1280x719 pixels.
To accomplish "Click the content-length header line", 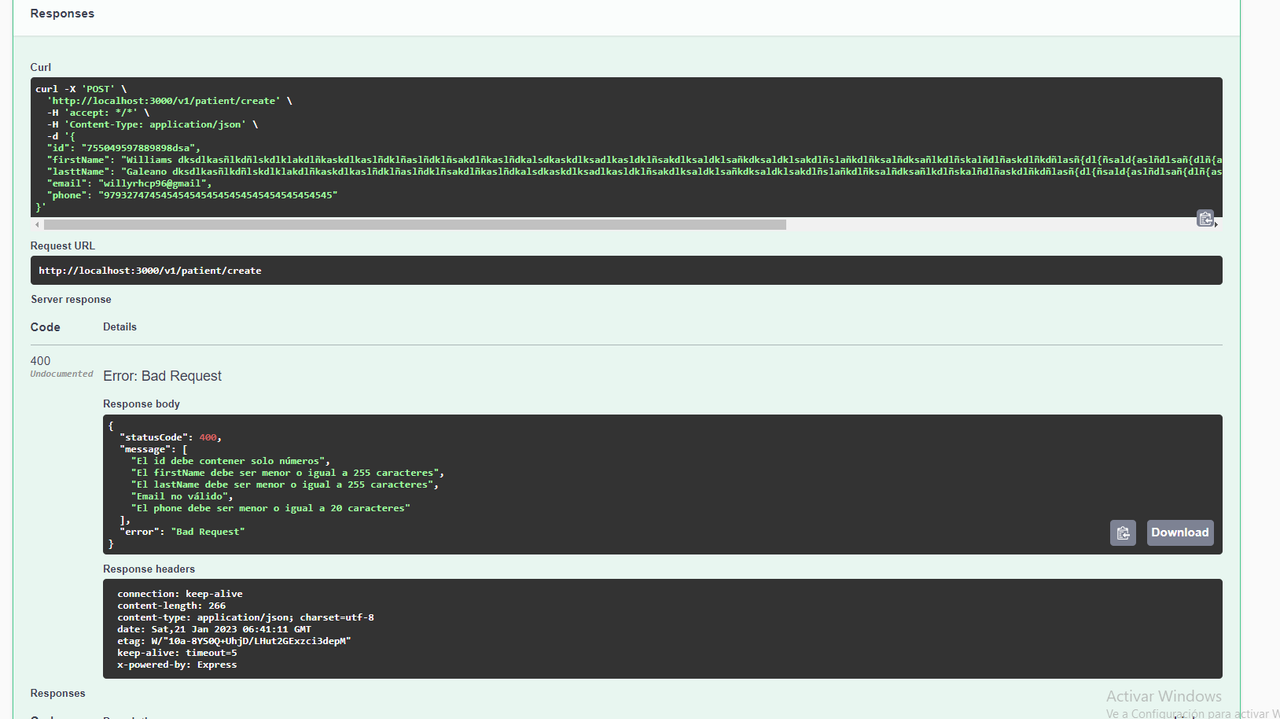I will [171, 606].
